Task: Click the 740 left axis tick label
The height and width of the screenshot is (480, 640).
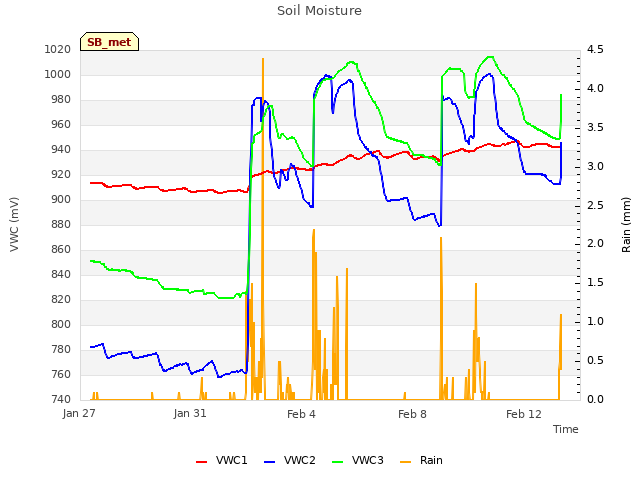Action: (x=60, y=399)
